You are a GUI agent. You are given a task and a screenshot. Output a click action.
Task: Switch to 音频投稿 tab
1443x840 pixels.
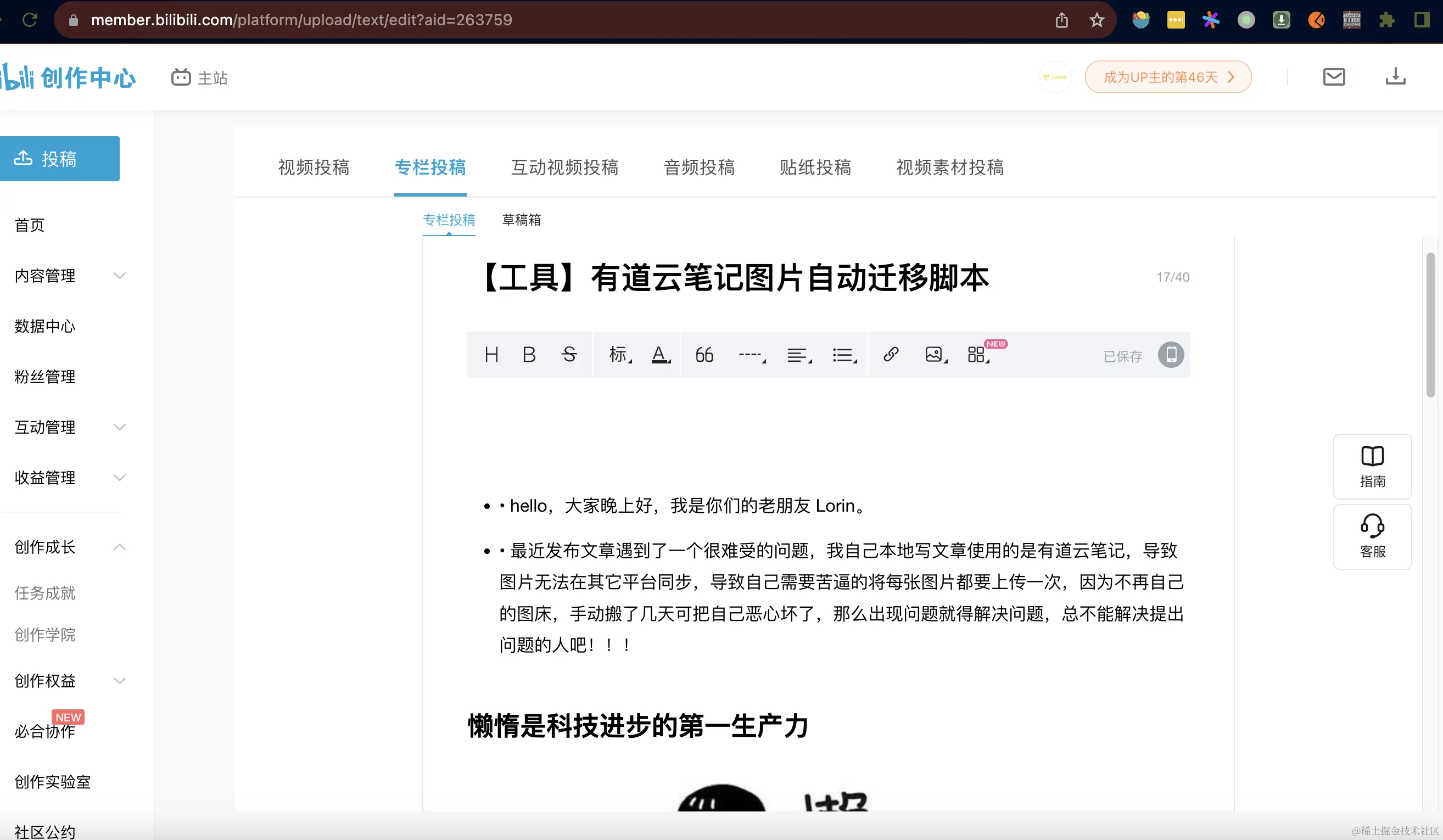[x=699, y=167]
